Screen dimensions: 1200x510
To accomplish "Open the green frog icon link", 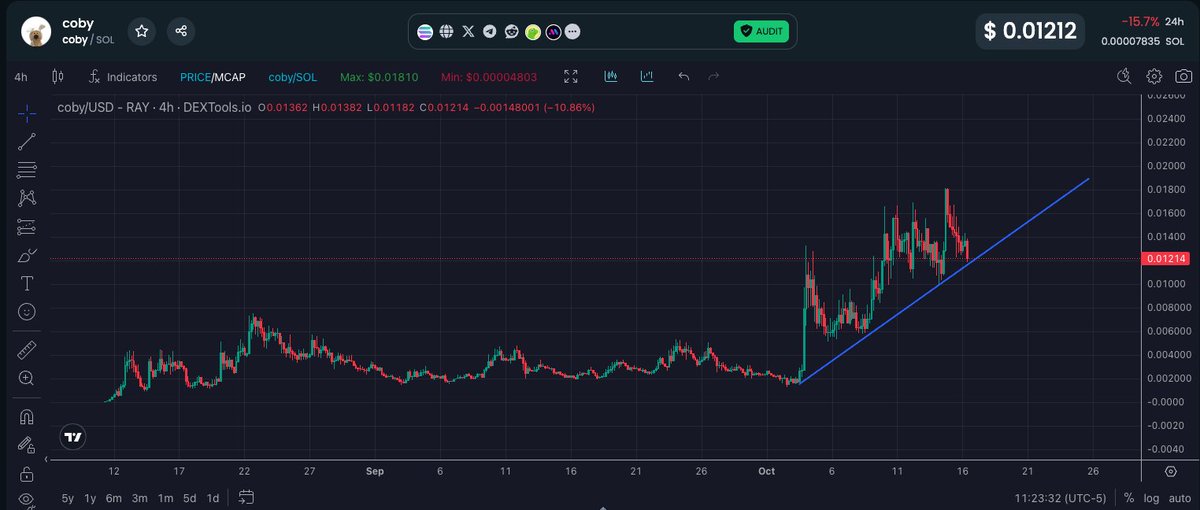I will tap(533, 32).
